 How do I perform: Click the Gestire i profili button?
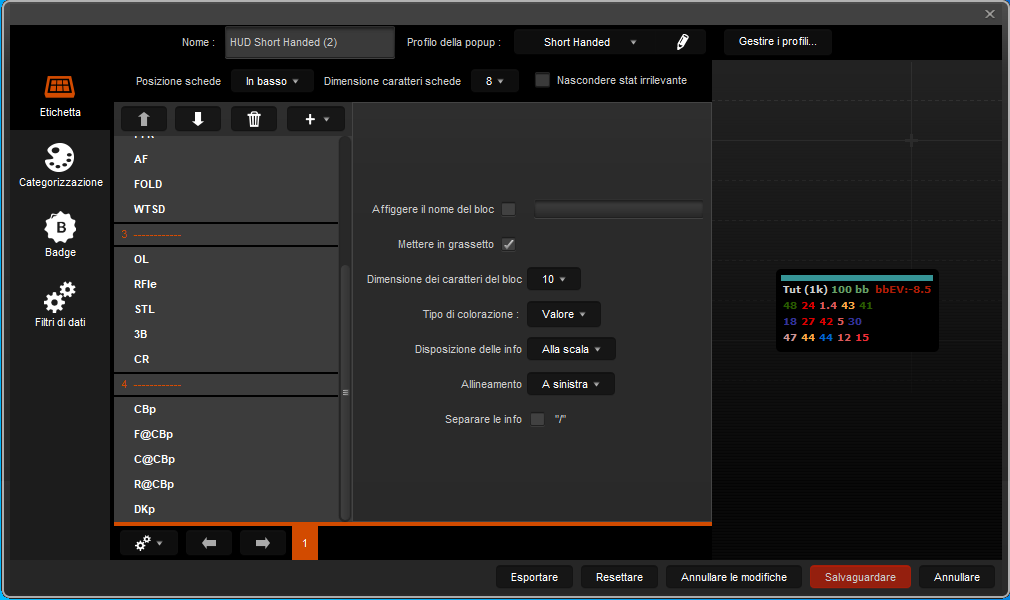[777, 41]
